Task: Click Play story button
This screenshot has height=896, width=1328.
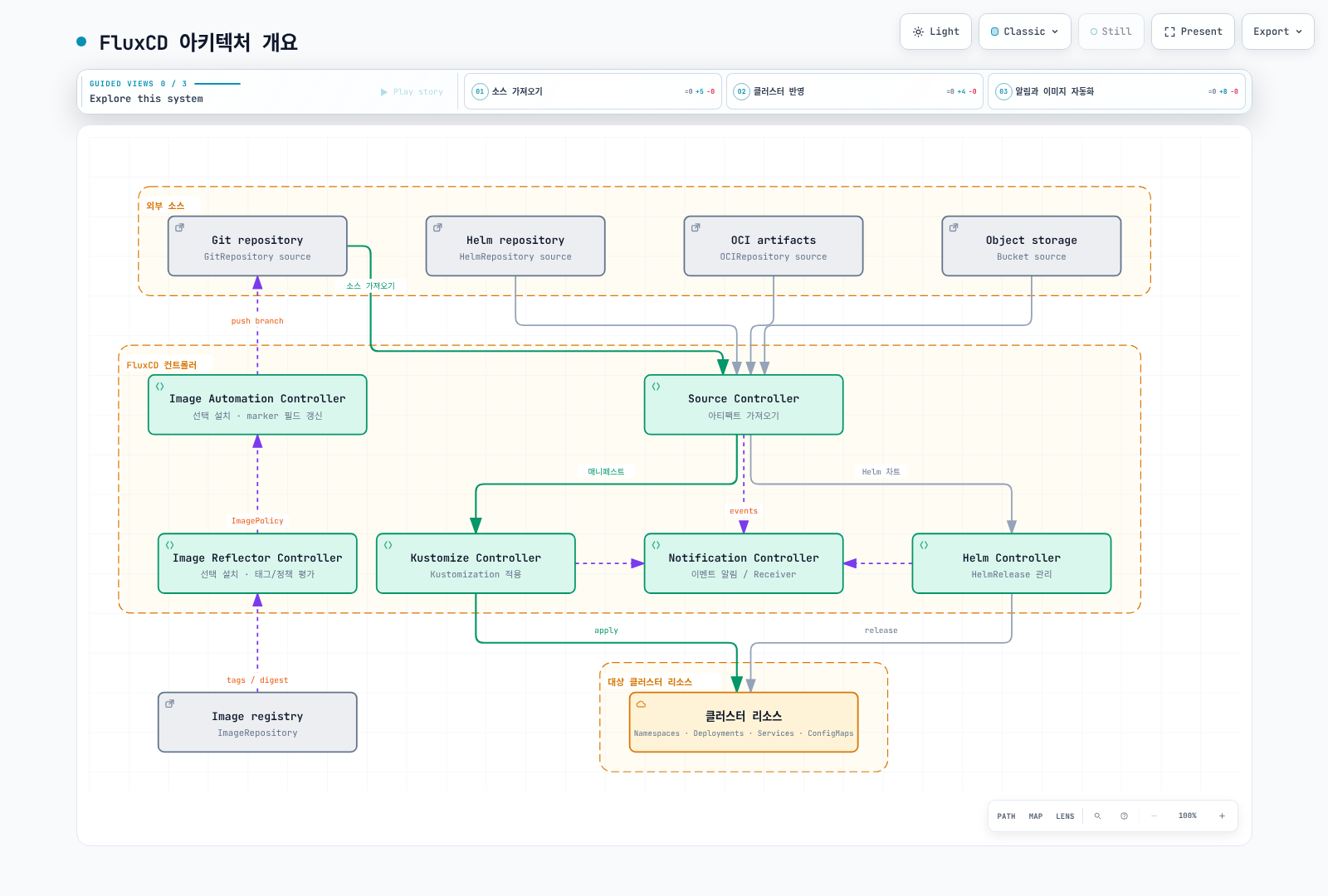Action: tap(412, 92)
